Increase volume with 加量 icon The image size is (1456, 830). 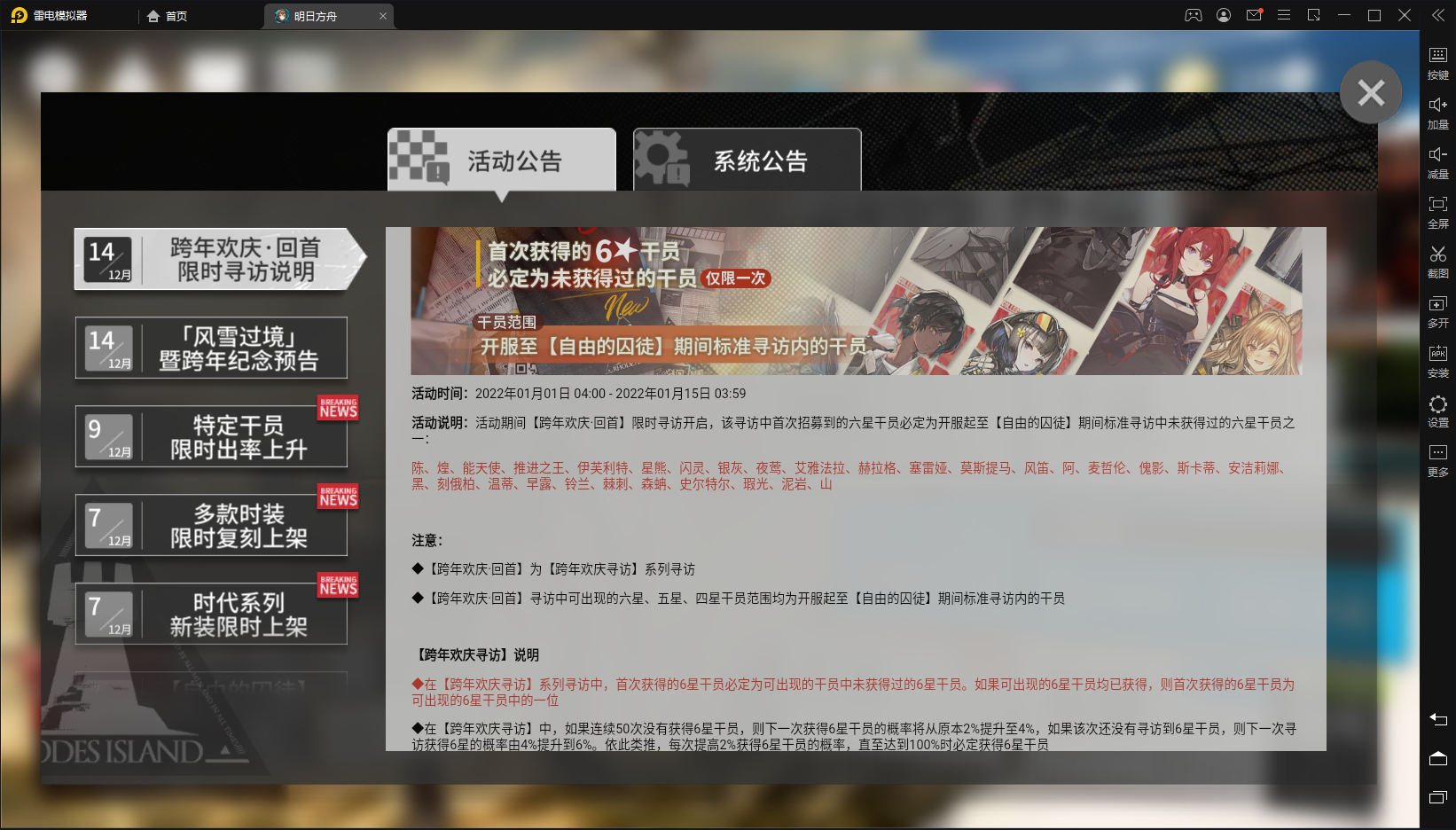(1438, 114)
